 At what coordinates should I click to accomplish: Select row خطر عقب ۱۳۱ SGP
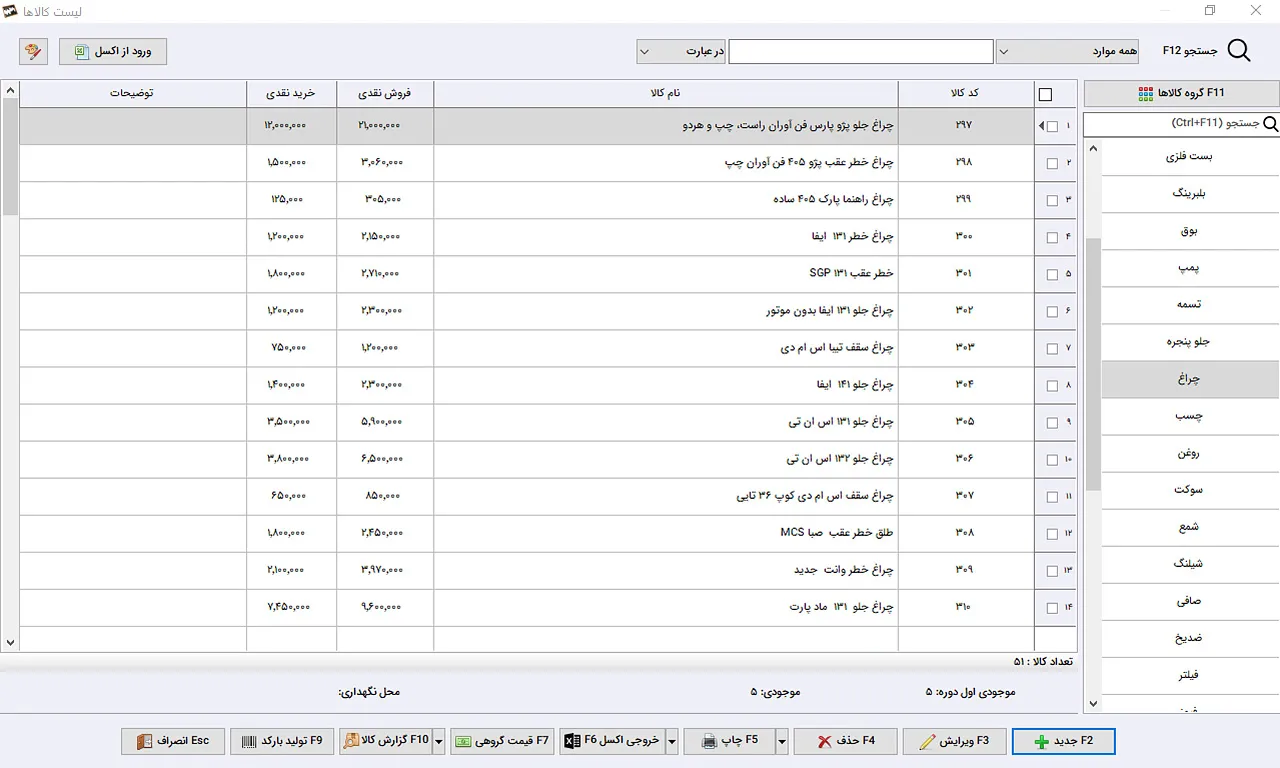[548, 274]
